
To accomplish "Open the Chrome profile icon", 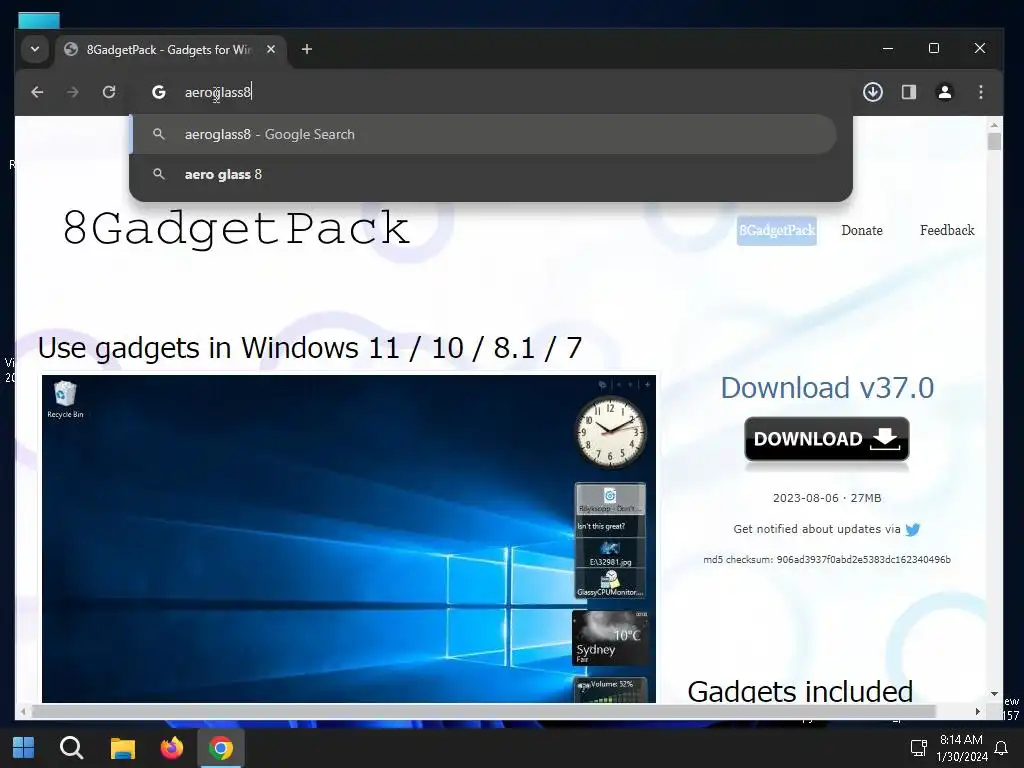I will tap(944, 92).
